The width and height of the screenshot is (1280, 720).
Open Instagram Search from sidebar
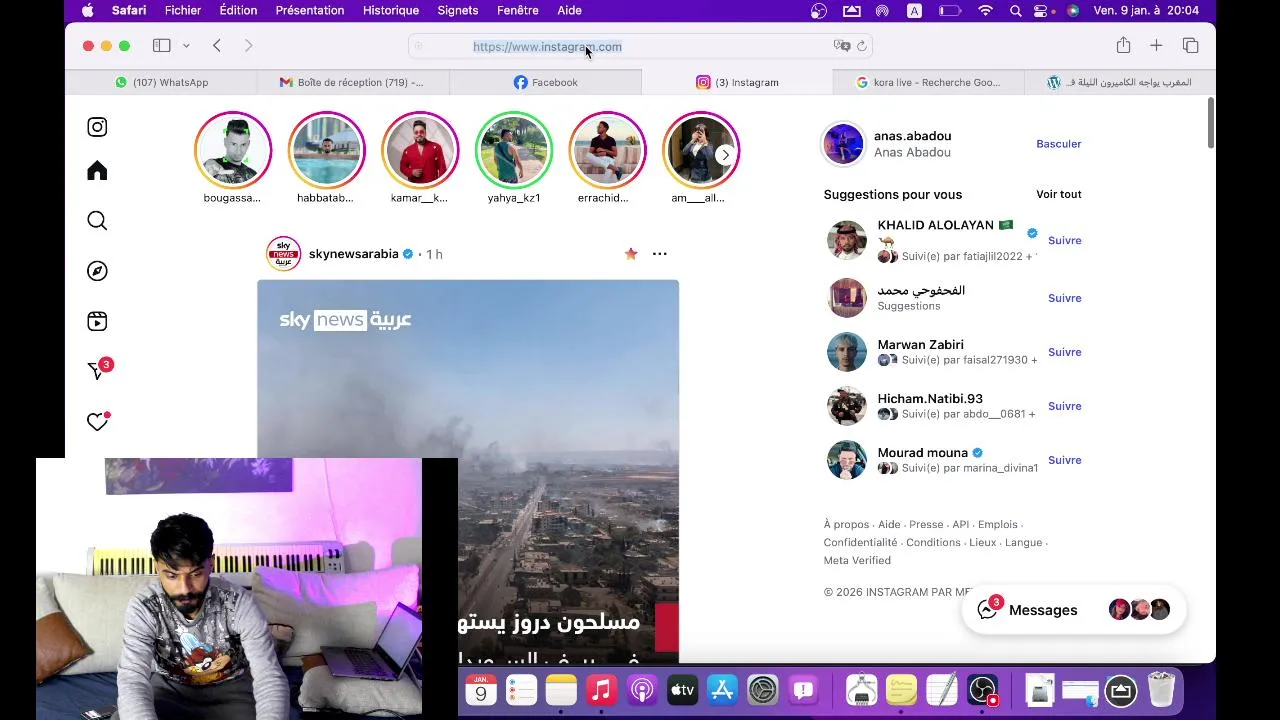pos(97,221)
